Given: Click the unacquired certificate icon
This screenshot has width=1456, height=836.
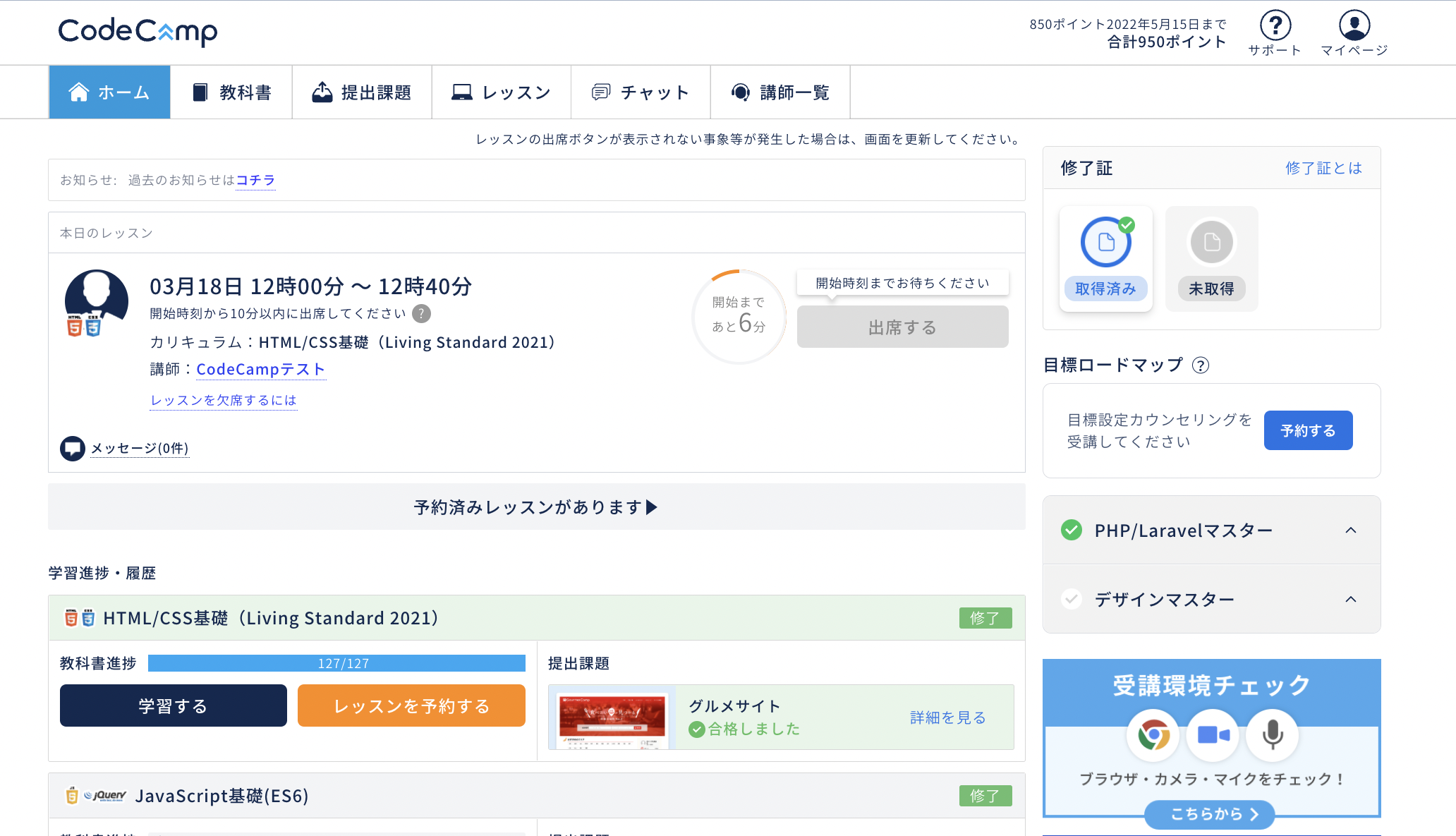Looking at the screenshot, I should [1211, 243].
